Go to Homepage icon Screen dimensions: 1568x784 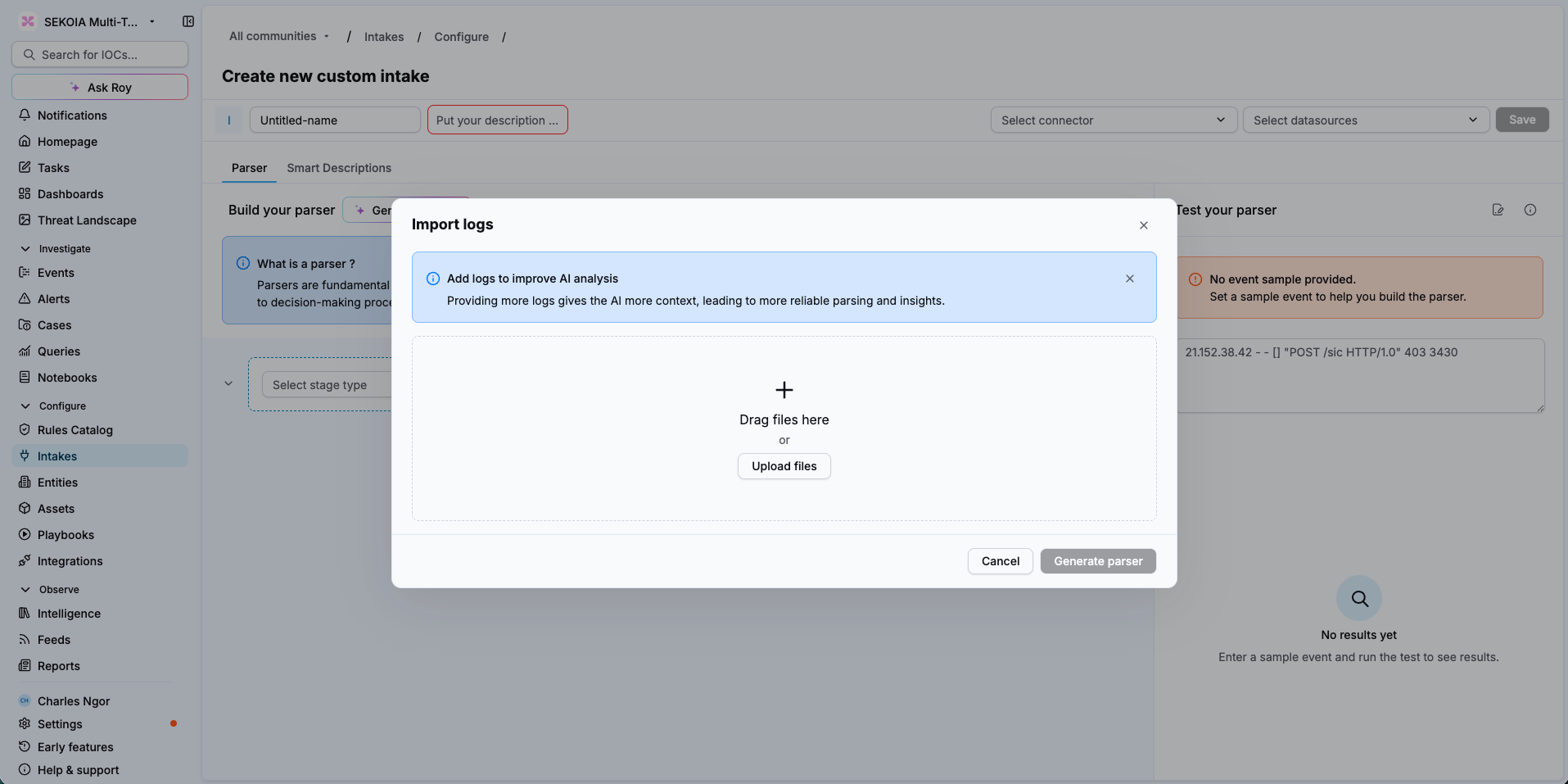(25, 142)
